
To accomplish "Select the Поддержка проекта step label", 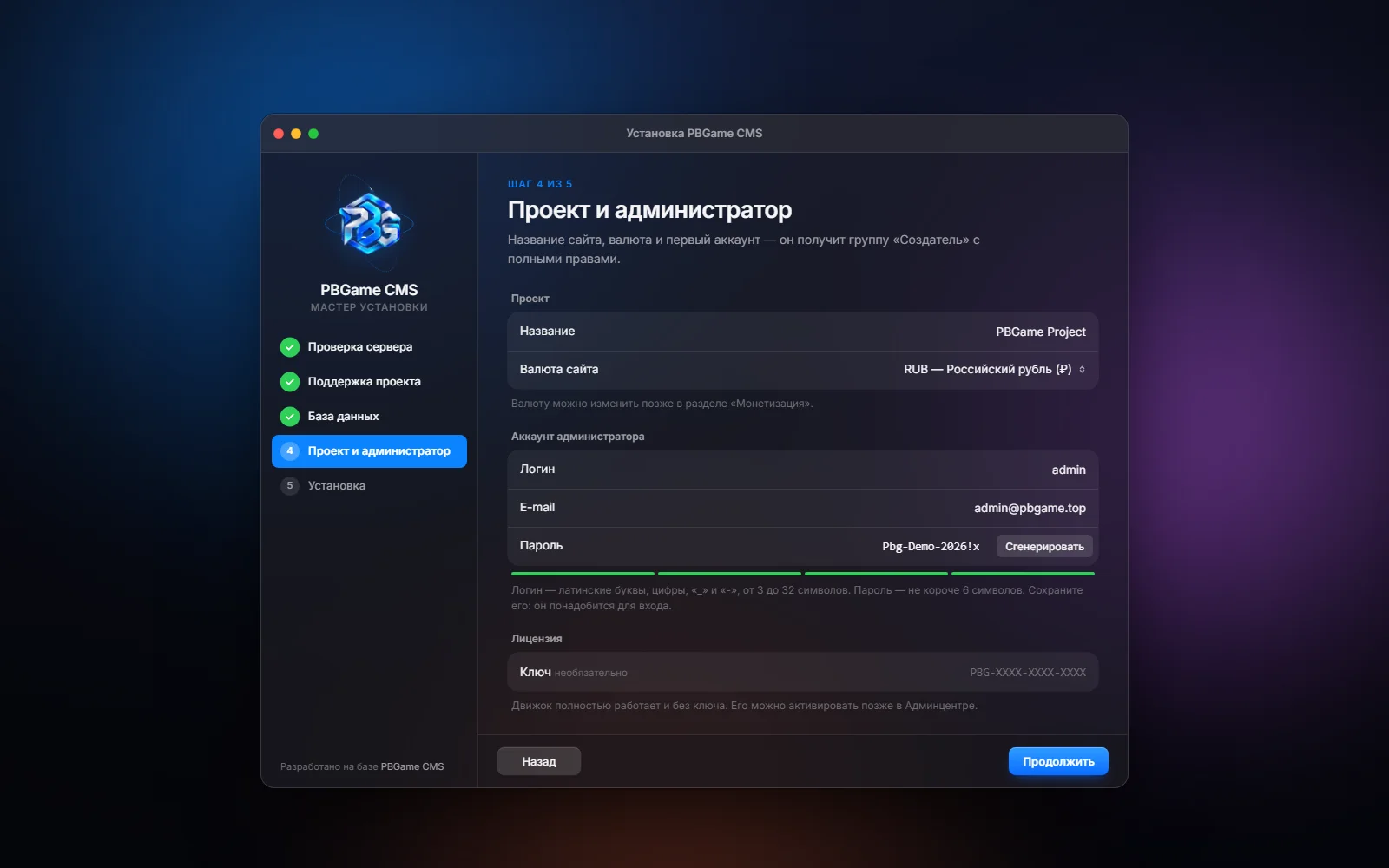I will (x=365, y=382).
